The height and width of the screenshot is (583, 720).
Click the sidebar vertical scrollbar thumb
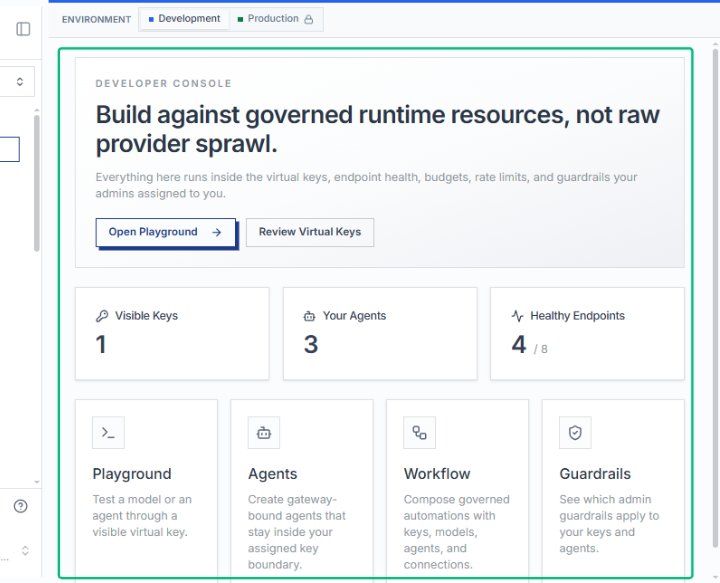pyautogui.click(x=37, y=184)
